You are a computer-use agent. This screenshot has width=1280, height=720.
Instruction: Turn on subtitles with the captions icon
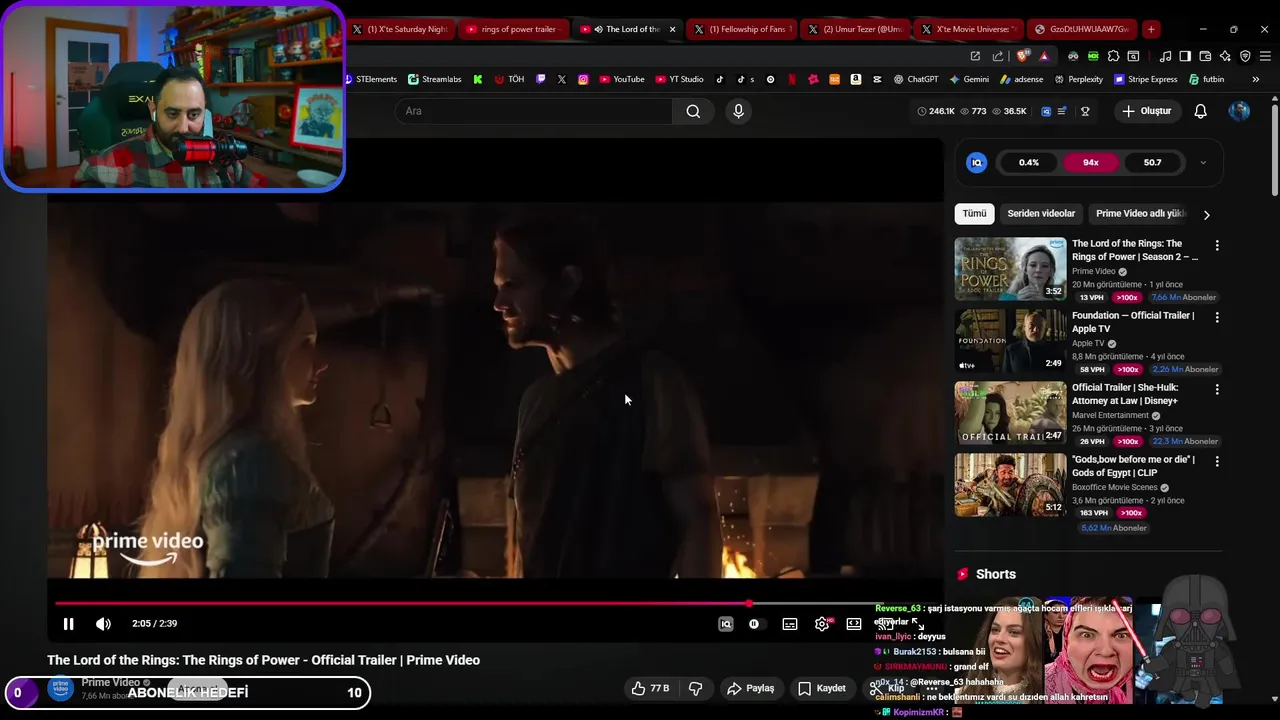[790, 624]
